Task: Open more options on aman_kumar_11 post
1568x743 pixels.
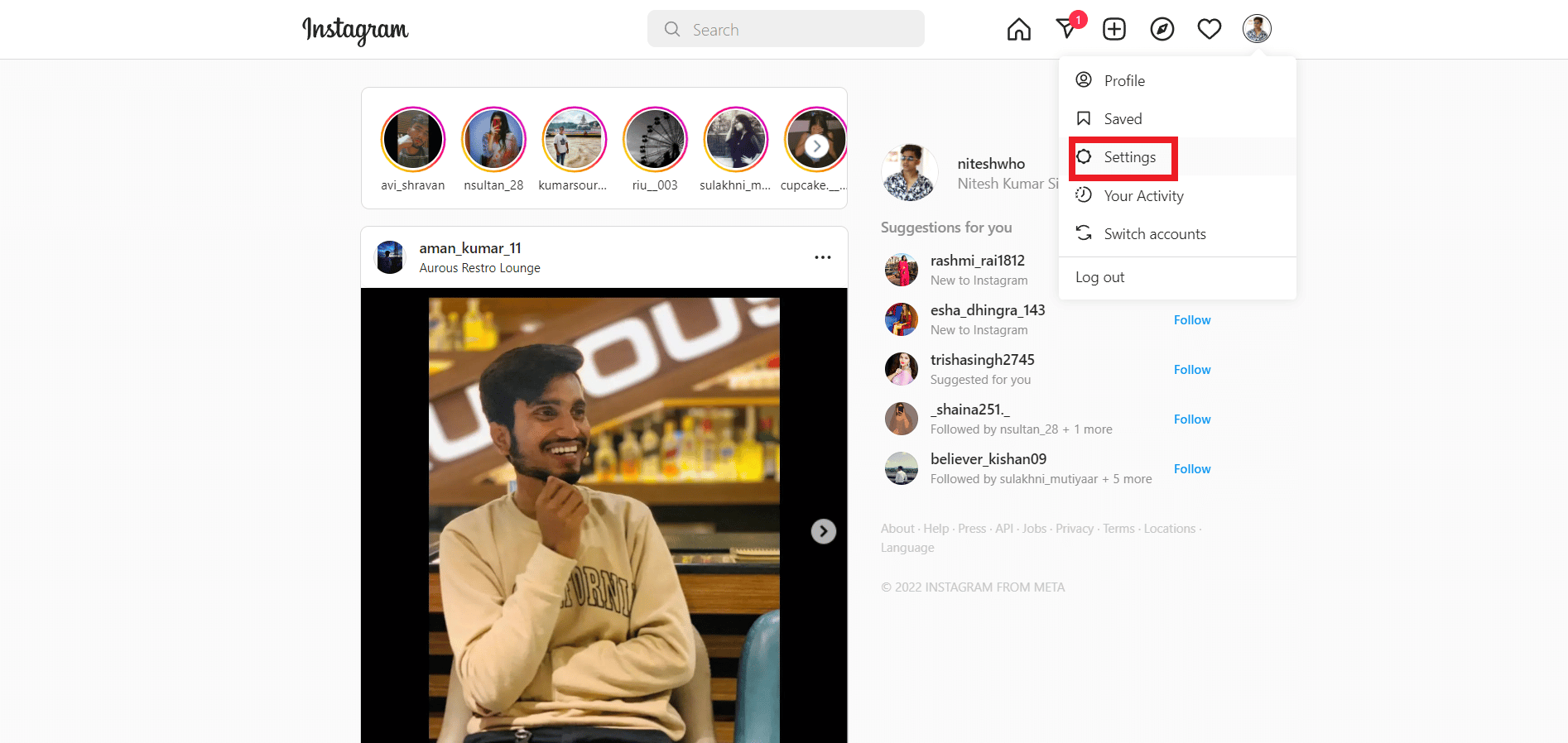Action: 822,257
